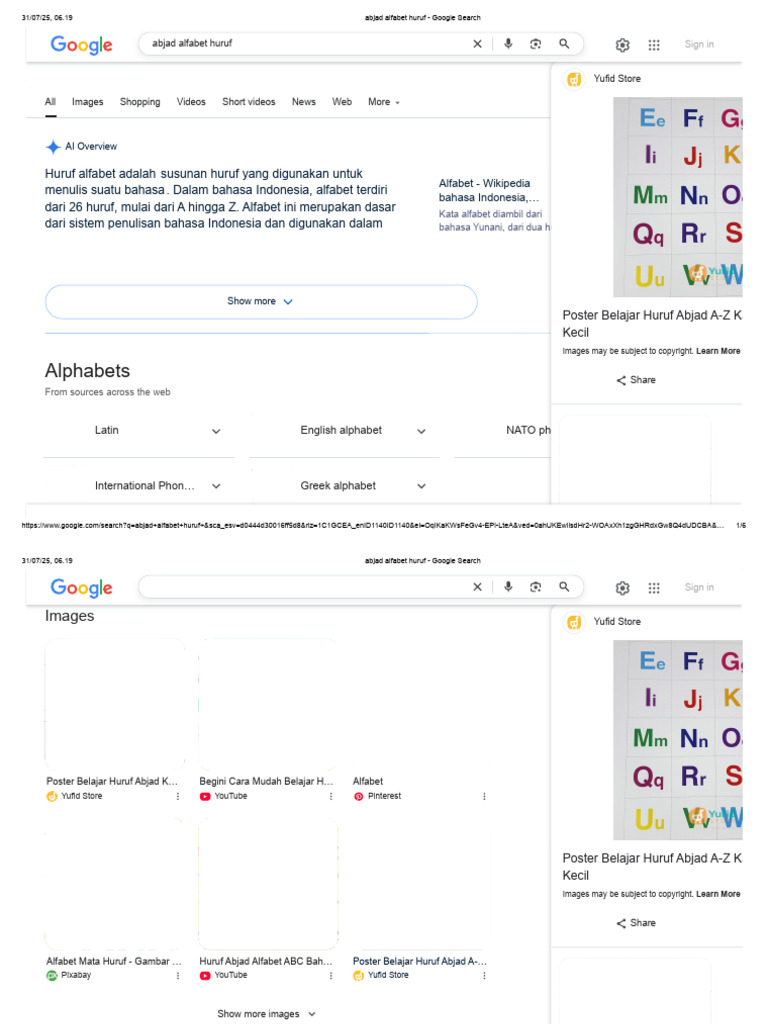Screen dimensions: 768x1024
Task: Click the AI Overview "Show more" button
Action: point(261,301)
